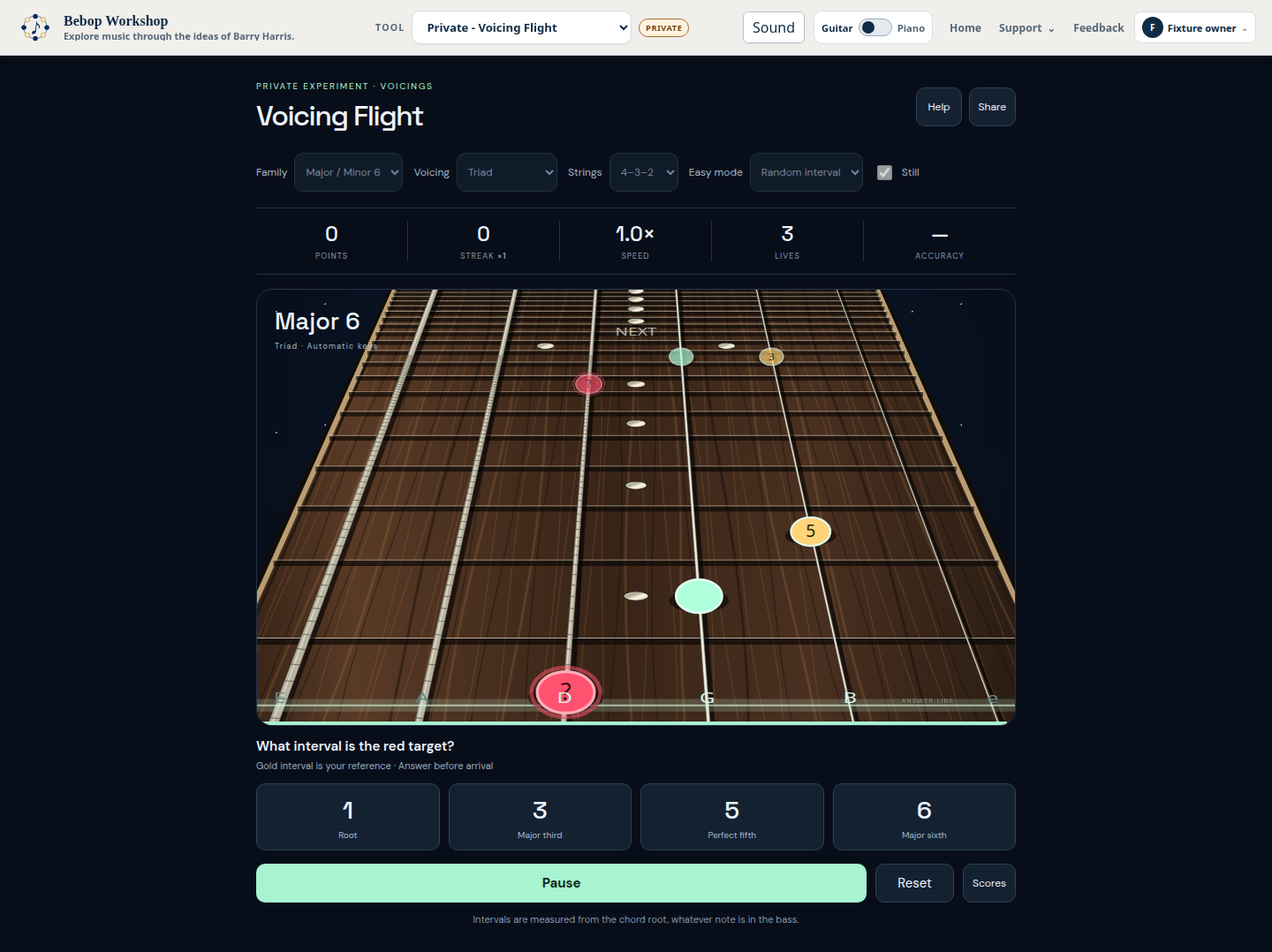Viewport: 1272px width, 952px height.
Task: Open the Help dialog
Action: tap(938, 107)
